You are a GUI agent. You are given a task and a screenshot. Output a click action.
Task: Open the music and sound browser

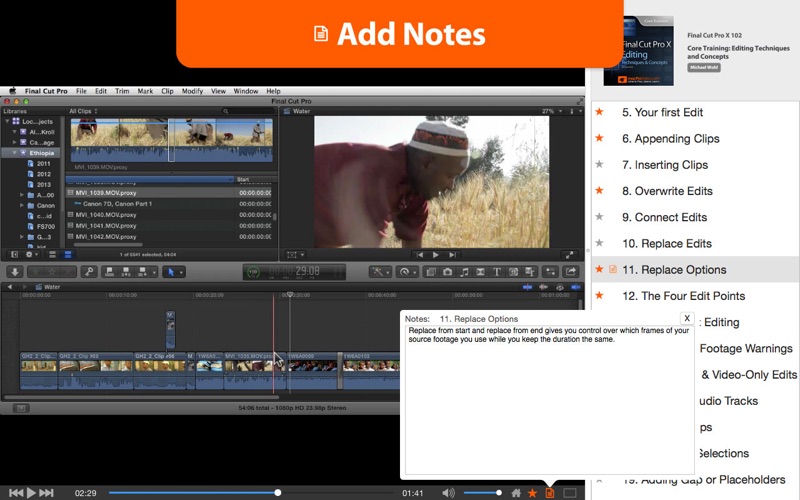tap(464, 272)
